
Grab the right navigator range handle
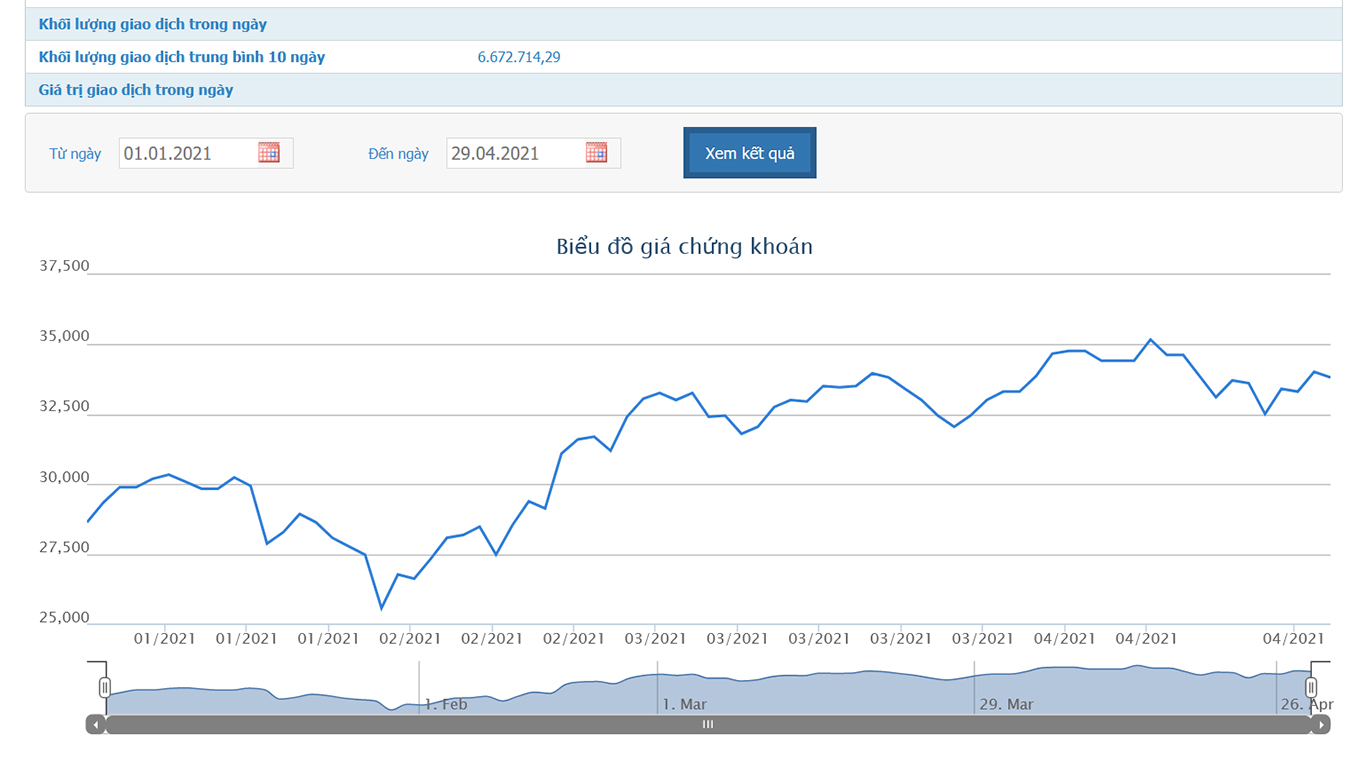point(1311,687)
